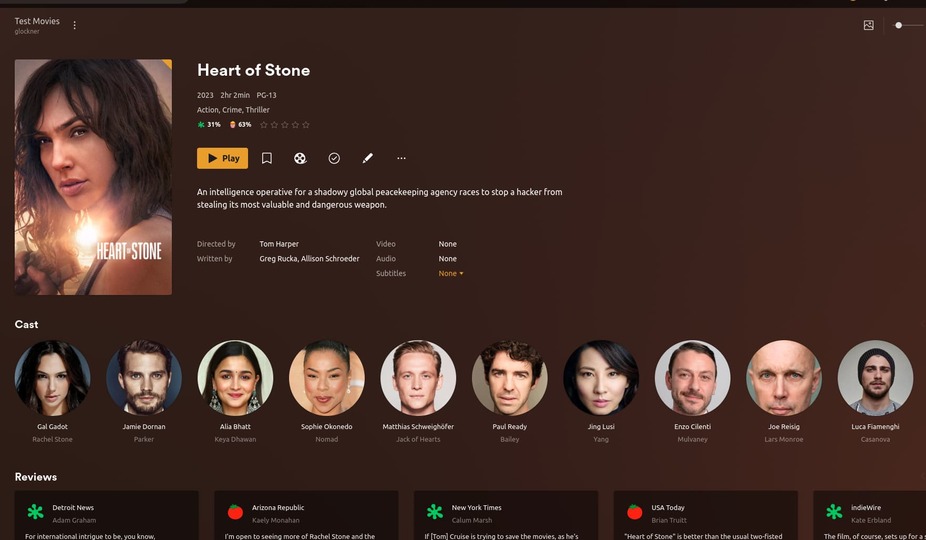The width and height of the screenshot is (926, 540).
Task: Click the artwork display icon at top right
Action: [x=868, y=25]
